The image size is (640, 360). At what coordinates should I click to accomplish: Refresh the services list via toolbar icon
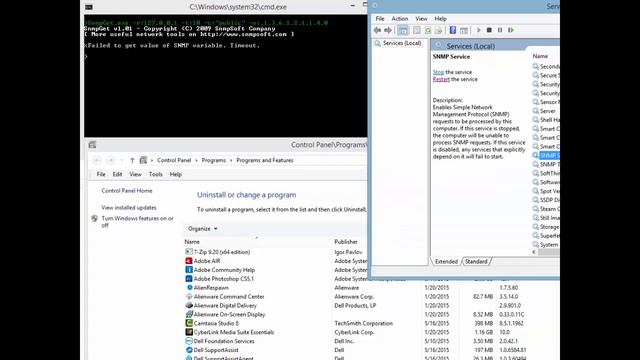[428, 30]
